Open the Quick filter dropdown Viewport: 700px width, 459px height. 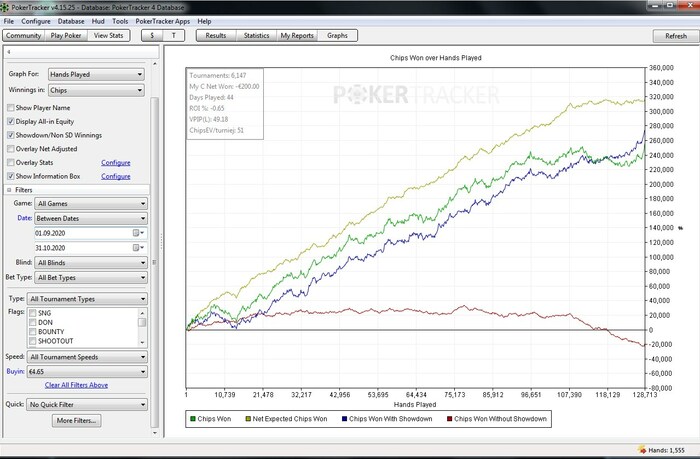tap(87, 405)
